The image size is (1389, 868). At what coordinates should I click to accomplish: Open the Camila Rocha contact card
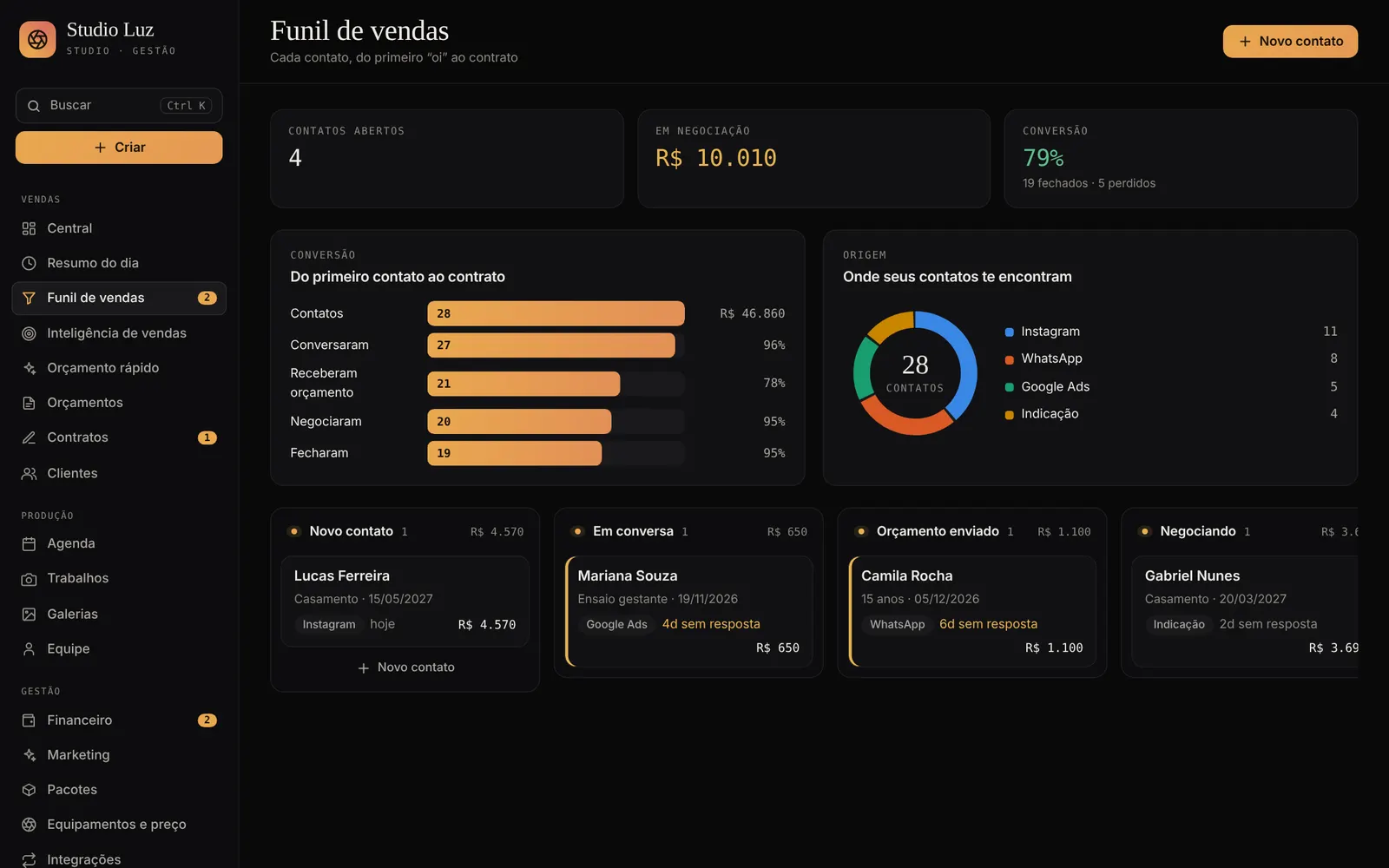pyautogui.click(x=972, y=612)
